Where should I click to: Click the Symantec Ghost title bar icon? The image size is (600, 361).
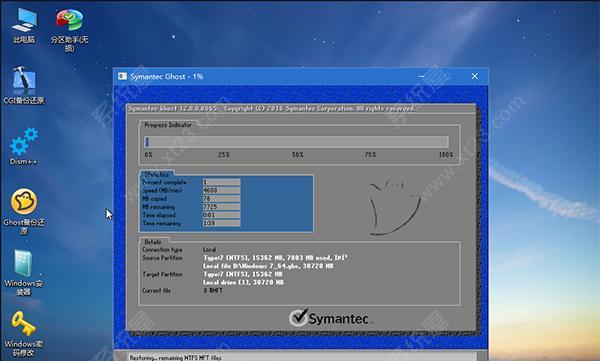pyautogui.click(x=122, y=76)
